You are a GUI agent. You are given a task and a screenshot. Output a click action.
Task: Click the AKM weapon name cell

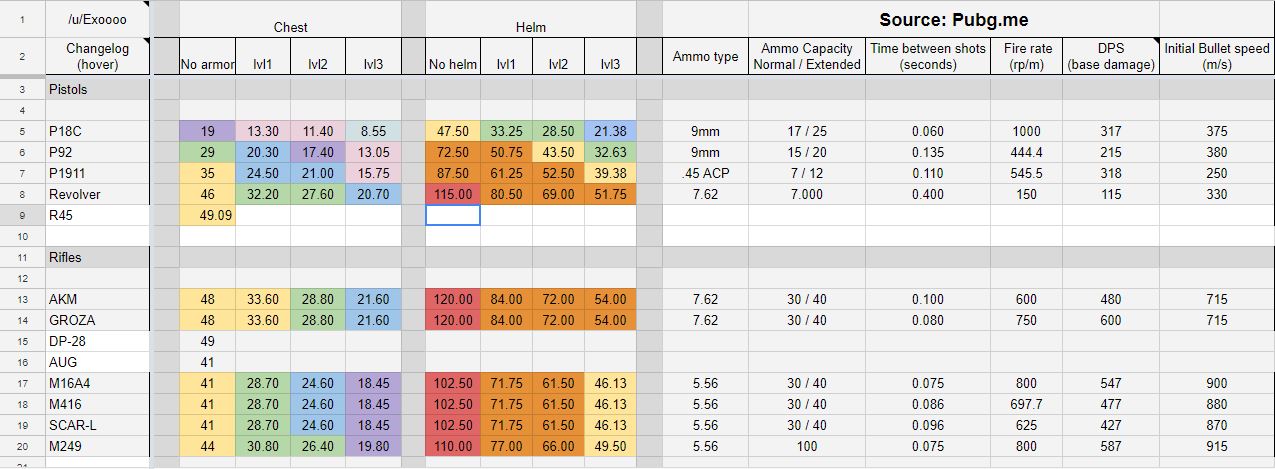coord(98,299)
